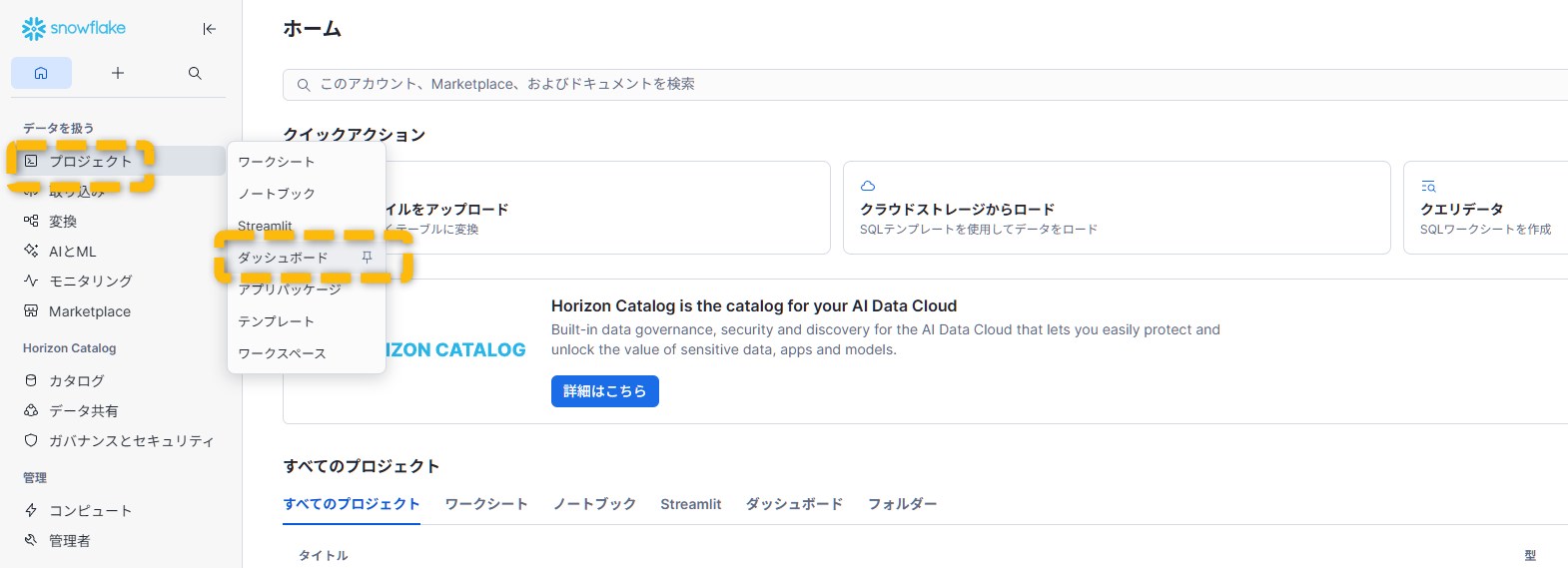Collapse the sidebar with the arrow icon

pos(209,29)
